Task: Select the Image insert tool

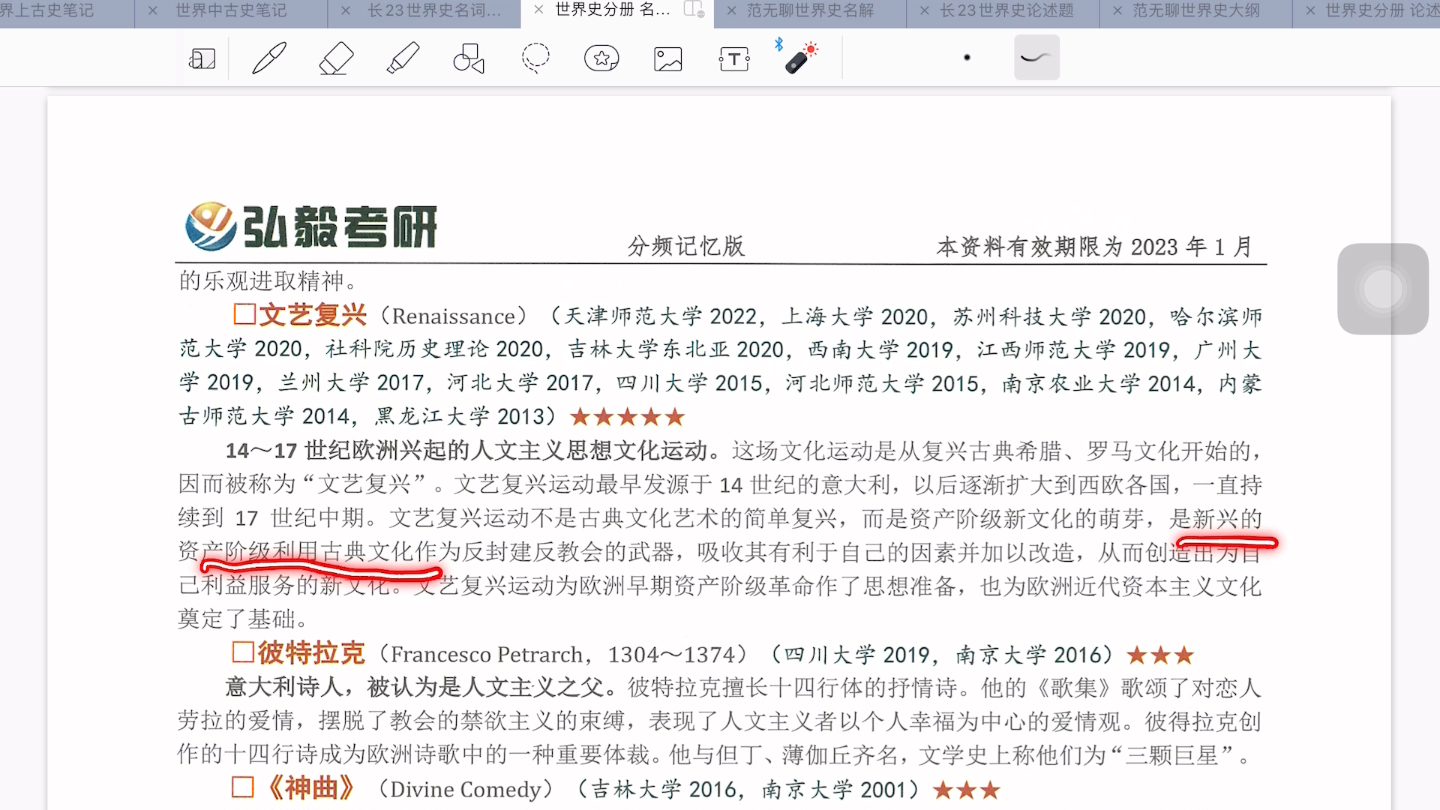Action: click(668, 59)
